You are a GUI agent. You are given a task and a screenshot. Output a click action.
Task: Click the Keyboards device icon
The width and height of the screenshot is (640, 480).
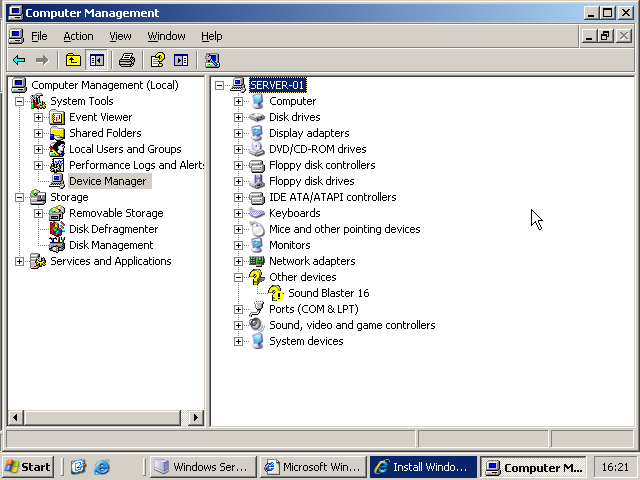[x=257, y=213]
